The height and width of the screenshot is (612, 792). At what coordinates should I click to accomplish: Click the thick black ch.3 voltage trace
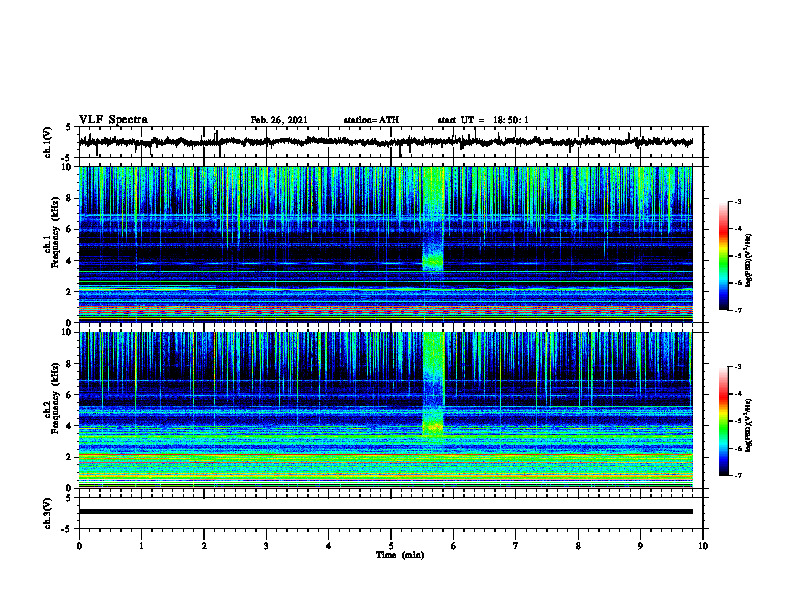tap(385, 512)
